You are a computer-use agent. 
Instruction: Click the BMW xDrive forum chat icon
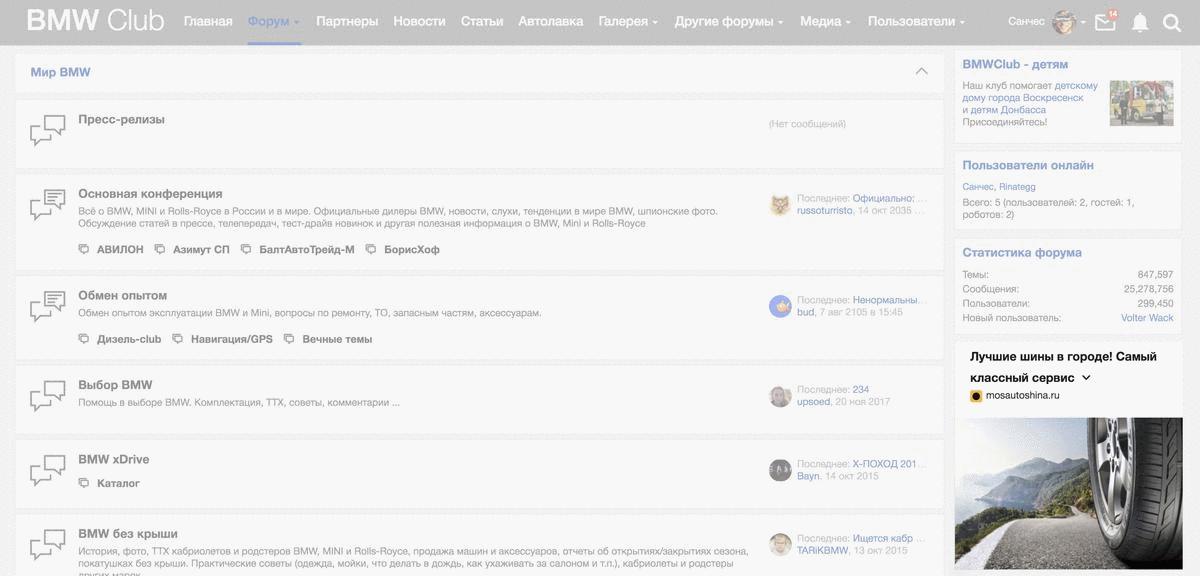coord(47,470)
